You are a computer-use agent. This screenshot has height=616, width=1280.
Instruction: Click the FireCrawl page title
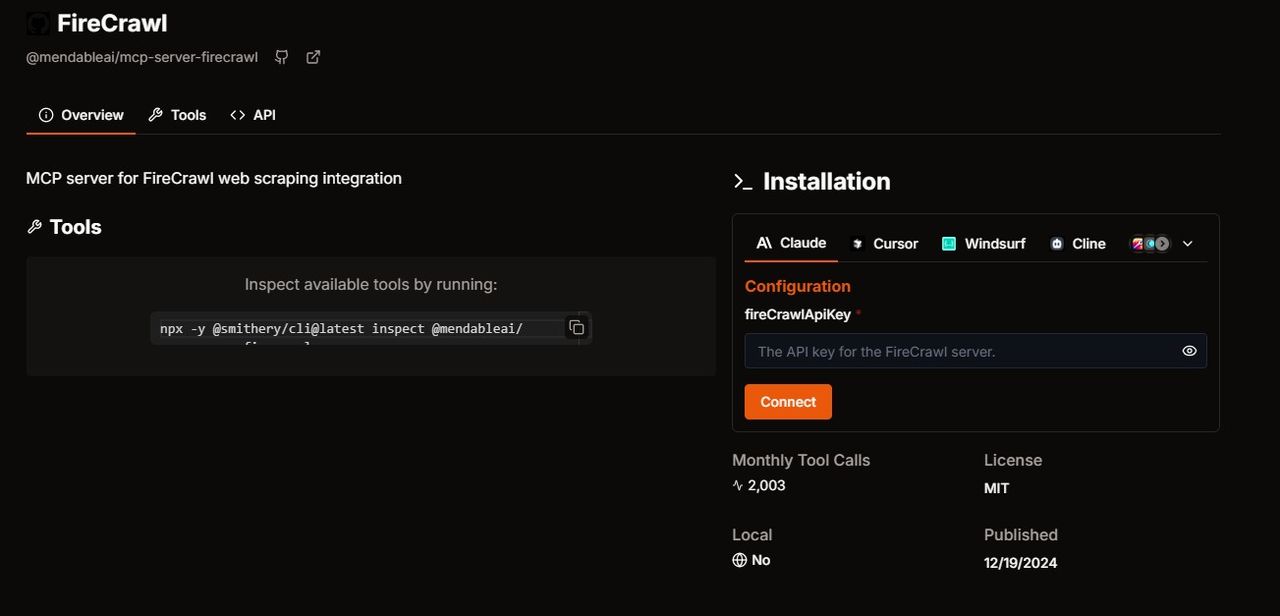[x=112, y=23]
